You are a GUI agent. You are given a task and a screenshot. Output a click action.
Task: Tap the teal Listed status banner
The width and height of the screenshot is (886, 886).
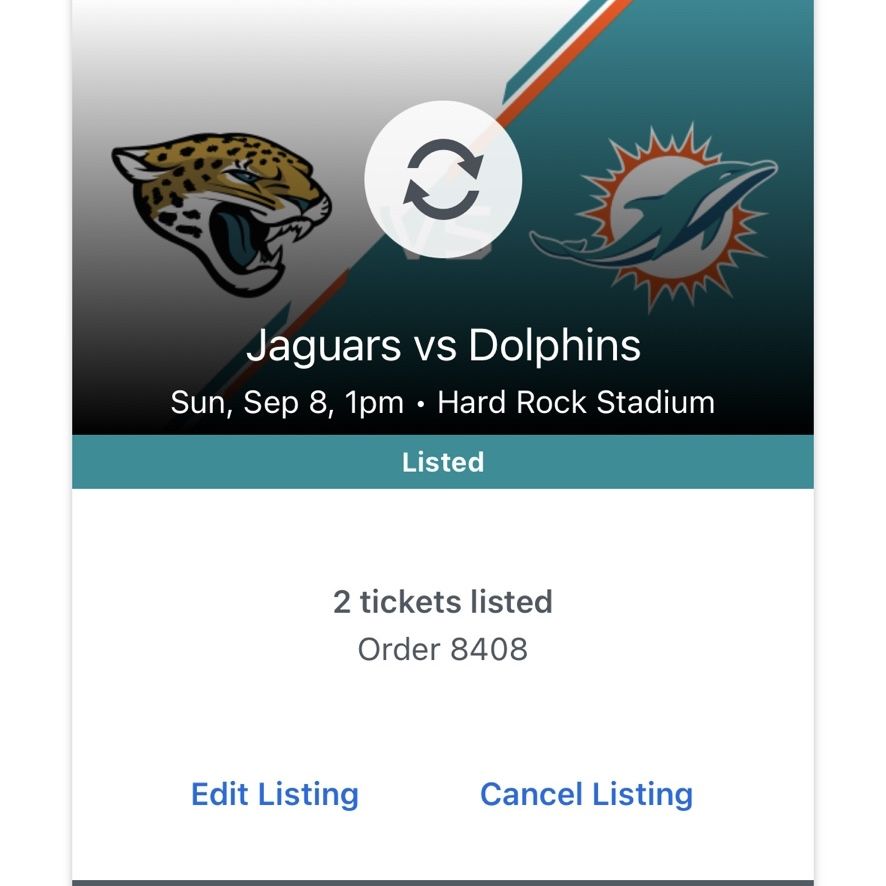443,462
